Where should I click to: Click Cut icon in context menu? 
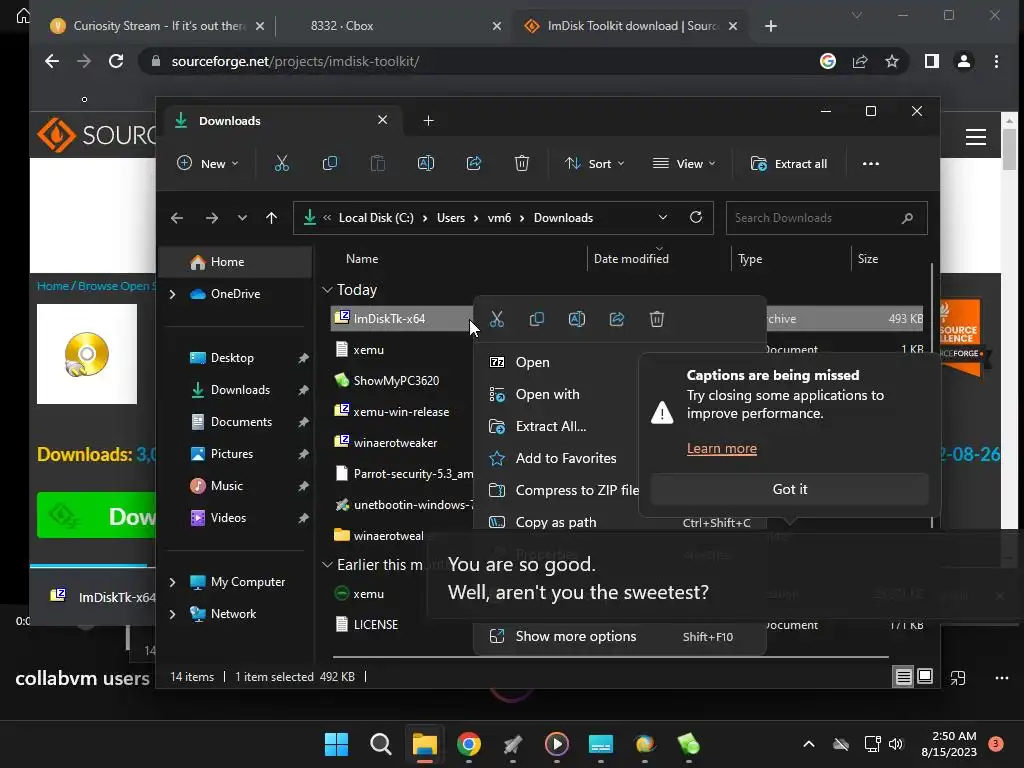point(497,319)
